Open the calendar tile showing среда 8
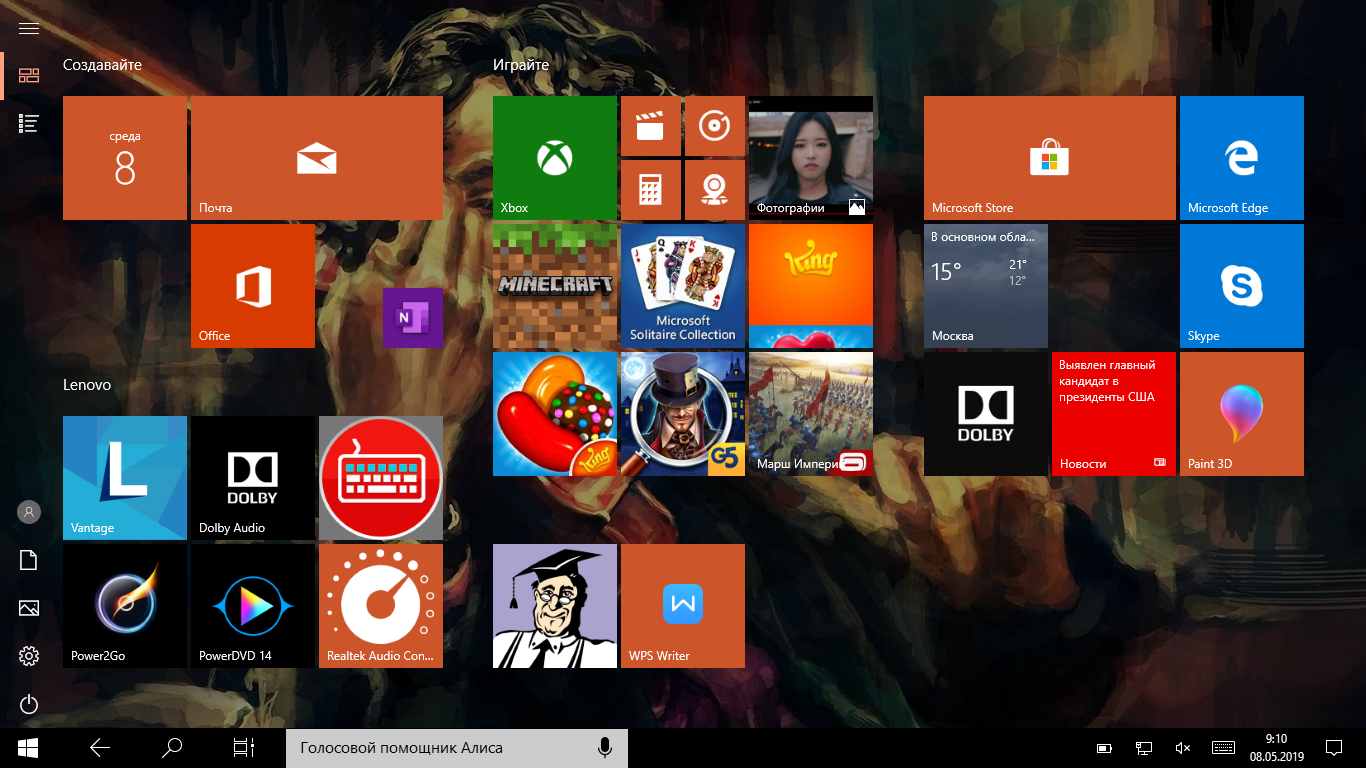 pyautogui.click(x=125, y=158)
